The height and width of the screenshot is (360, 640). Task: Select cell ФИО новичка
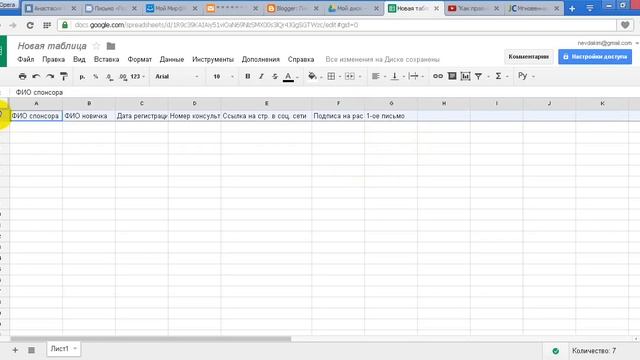click(89, 116)
